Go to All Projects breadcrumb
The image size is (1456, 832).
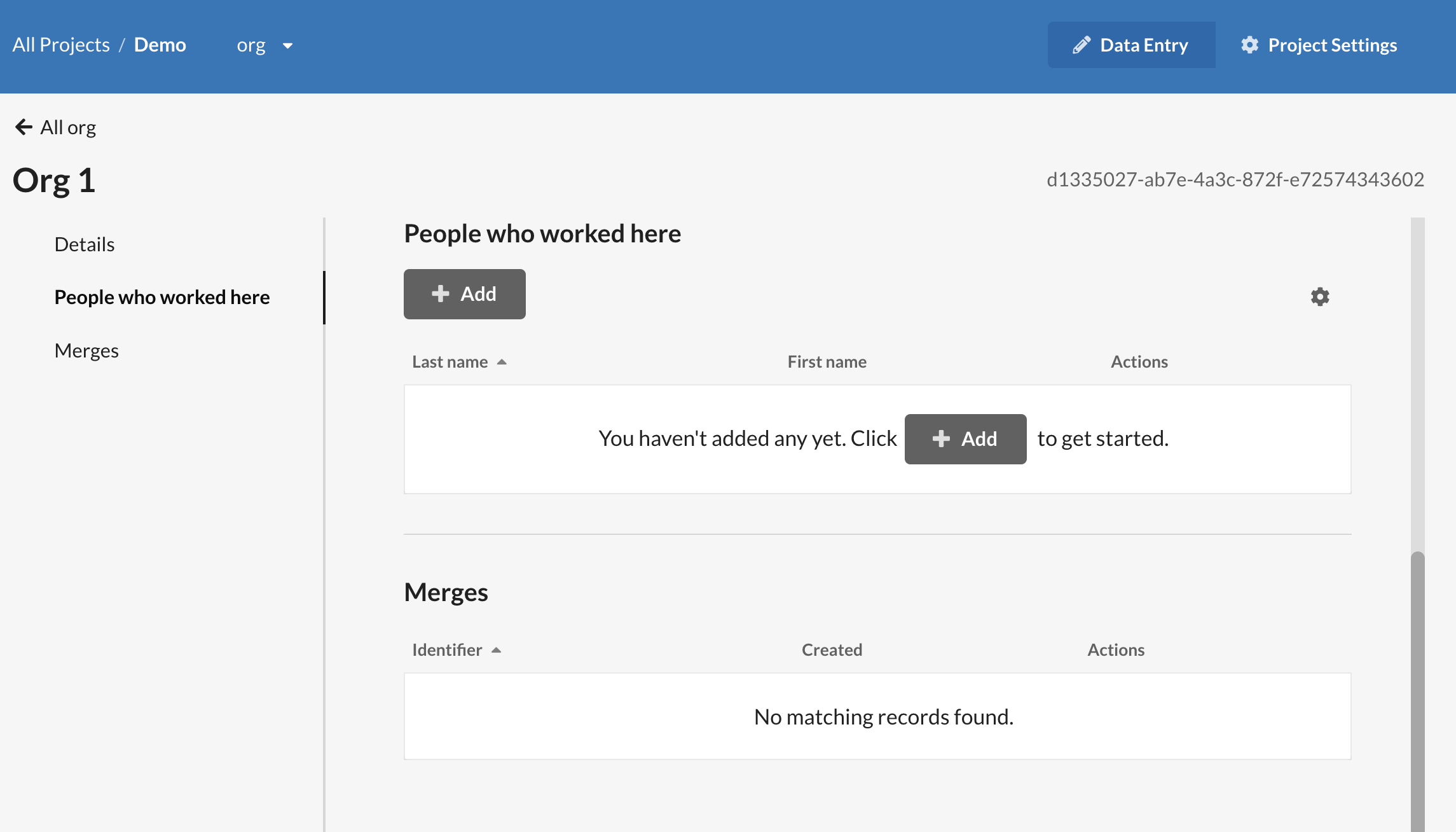pos(61,45)
